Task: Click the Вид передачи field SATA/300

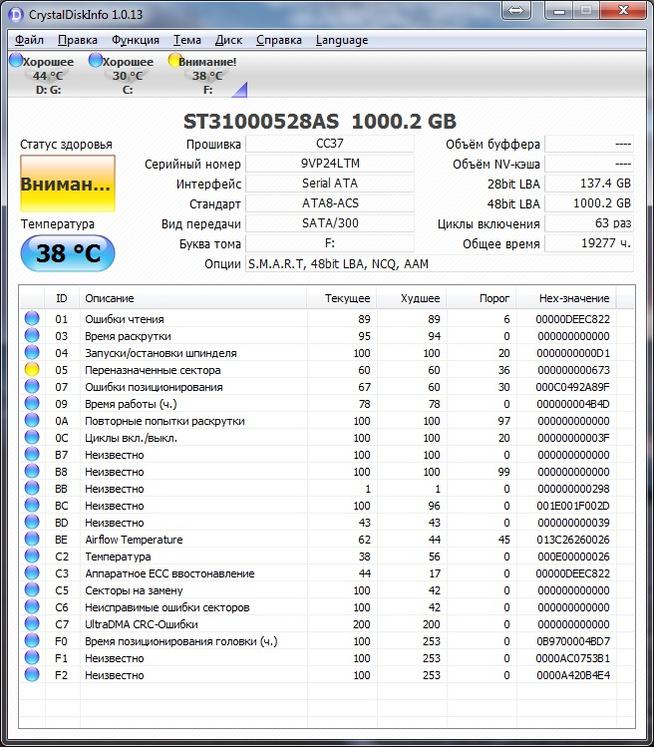Action: click(x=330, y=223)
